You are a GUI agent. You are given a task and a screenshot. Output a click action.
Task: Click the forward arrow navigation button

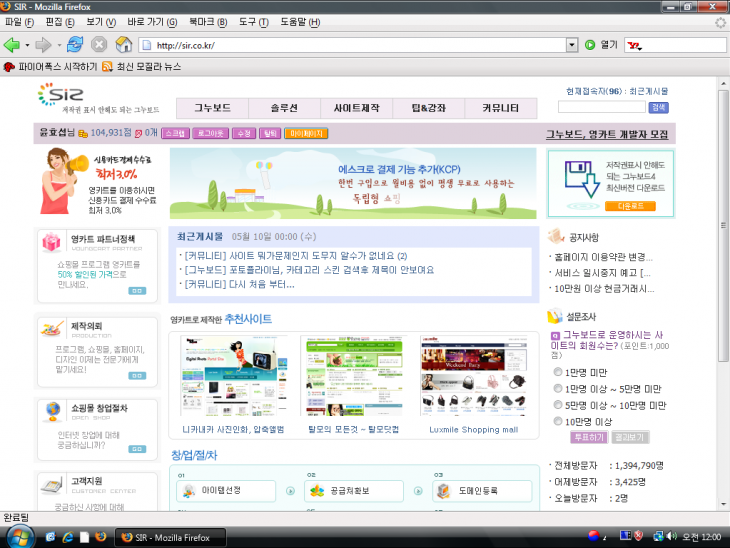pyautogui.click(x=43, y=45)
